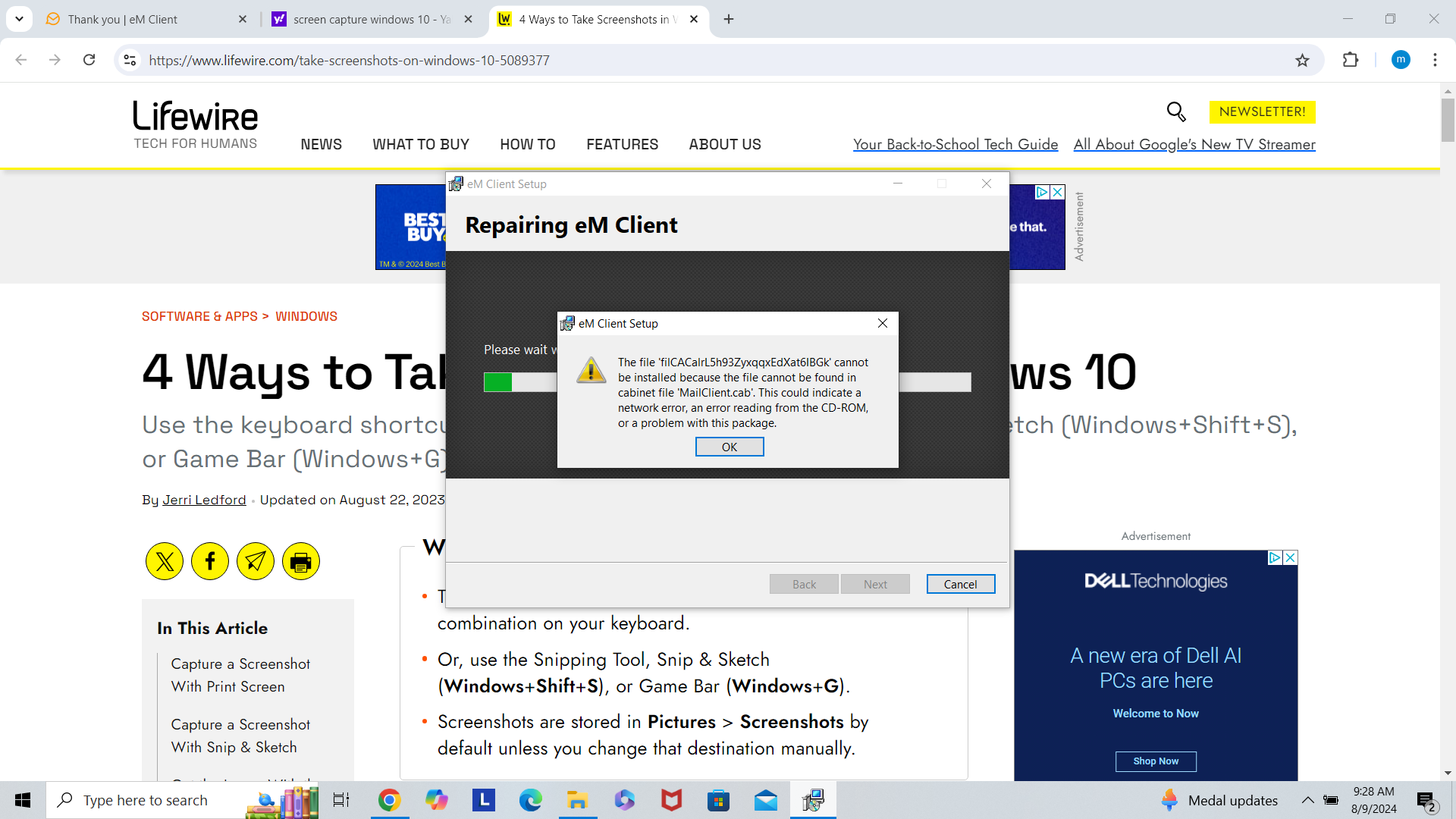Share article by email icon

pyautogui.click(x=256, y=561)
